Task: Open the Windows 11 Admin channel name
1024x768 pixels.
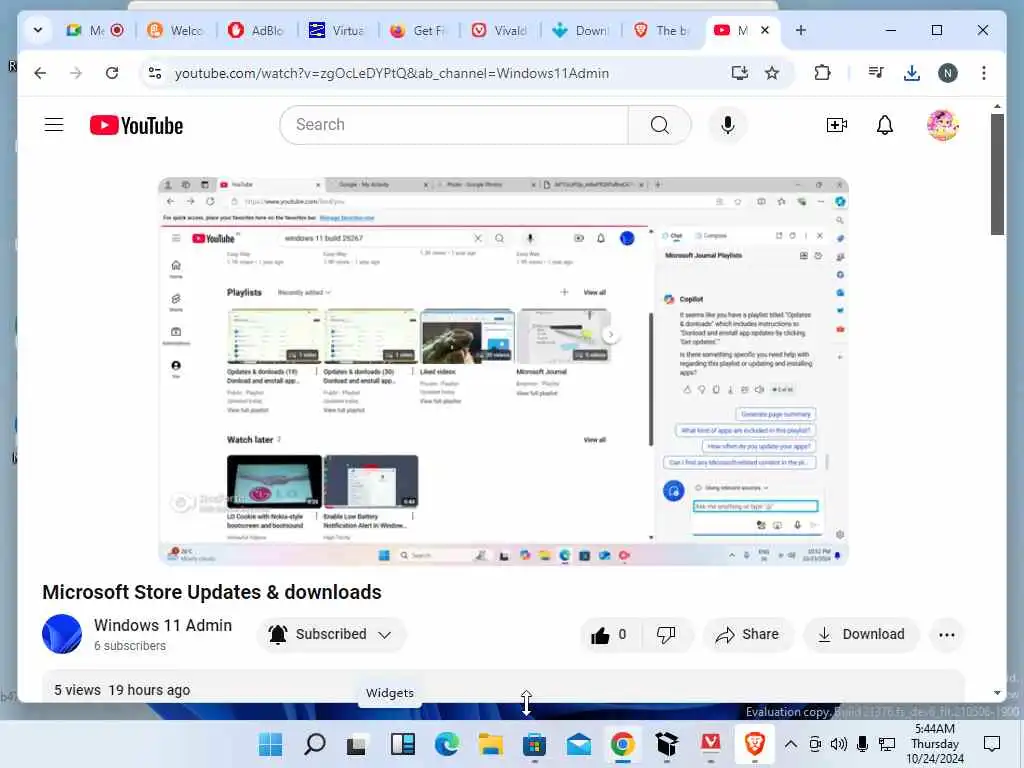Action: (163, 625)
